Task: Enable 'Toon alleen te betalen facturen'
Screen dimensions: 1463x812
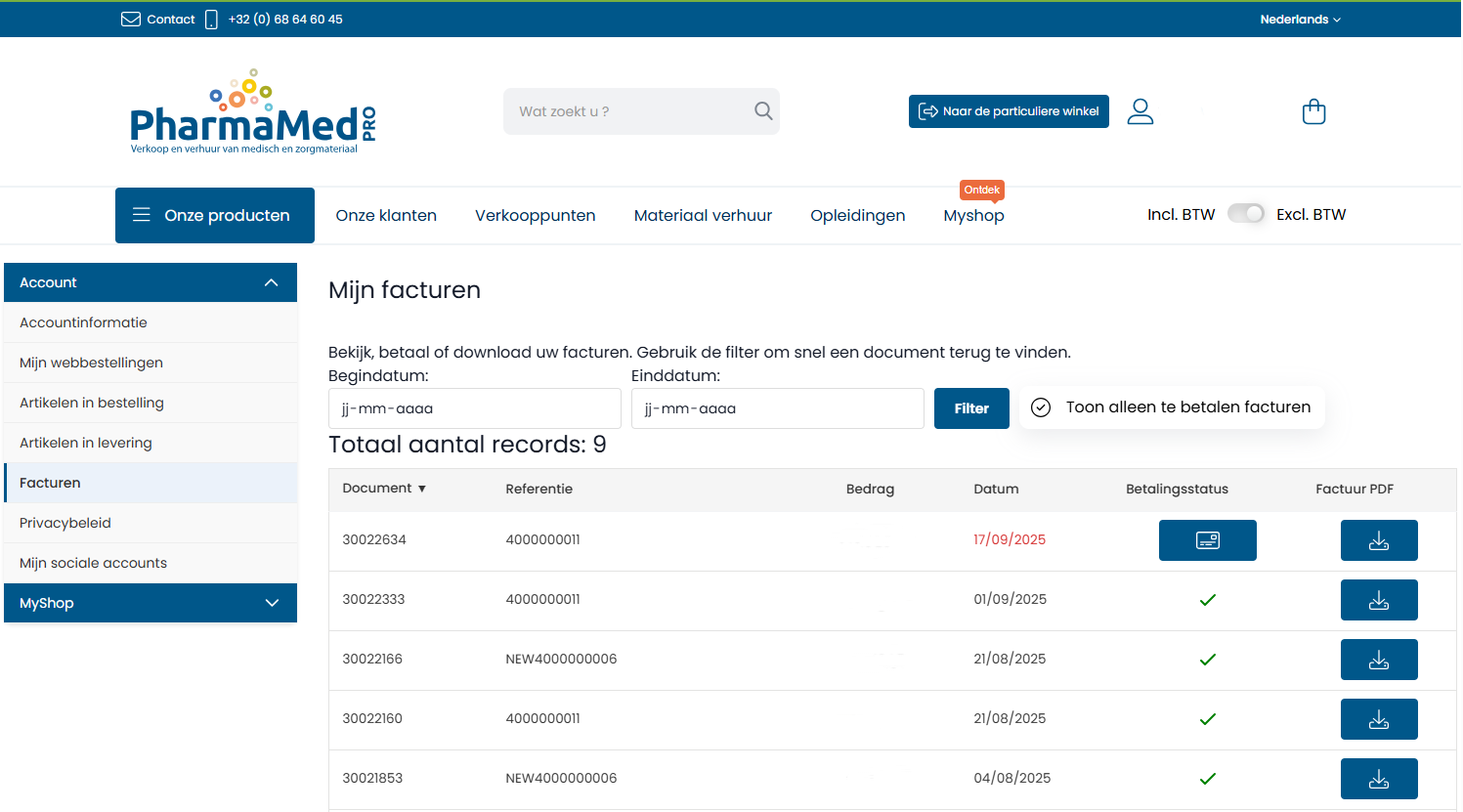Action: 1042,407
